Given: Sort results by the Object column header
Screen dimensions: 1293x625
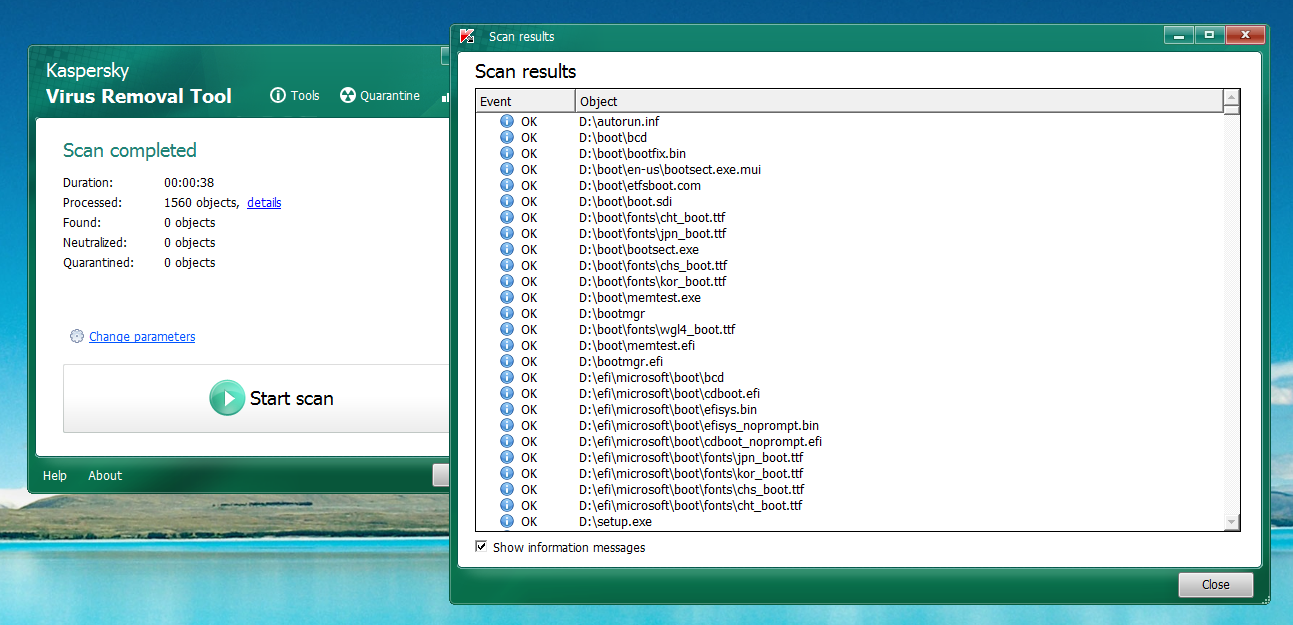Looking at the screenshot, I should pyautogui.click(x=900, y=101).
